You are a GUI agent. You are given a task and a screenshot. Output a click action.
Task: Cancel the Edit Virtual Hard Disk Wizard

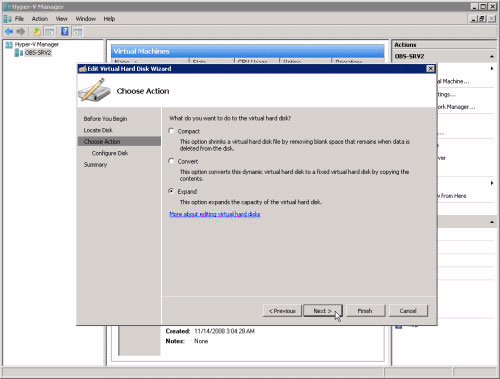408,311
